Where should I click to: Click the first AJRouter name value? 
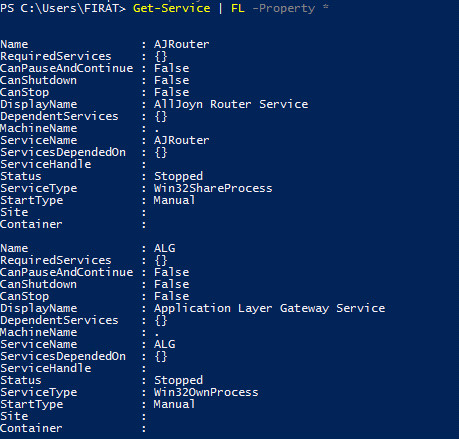coord(182,44)
